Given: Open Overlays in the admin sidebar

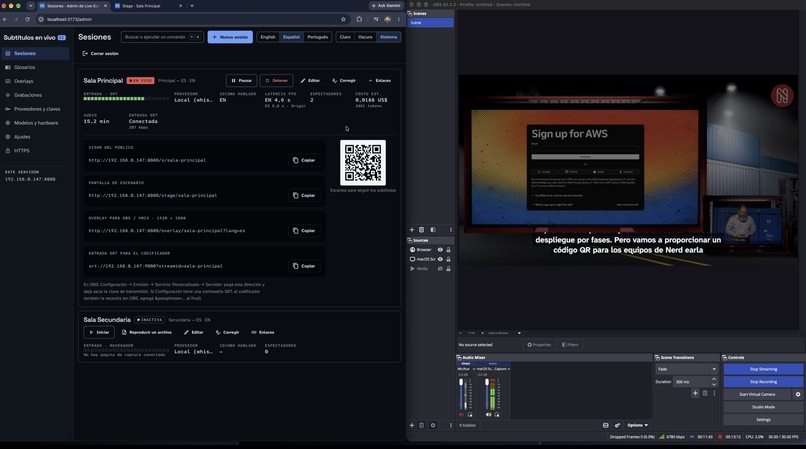Looking at the screenshot, I should point(34,81).
